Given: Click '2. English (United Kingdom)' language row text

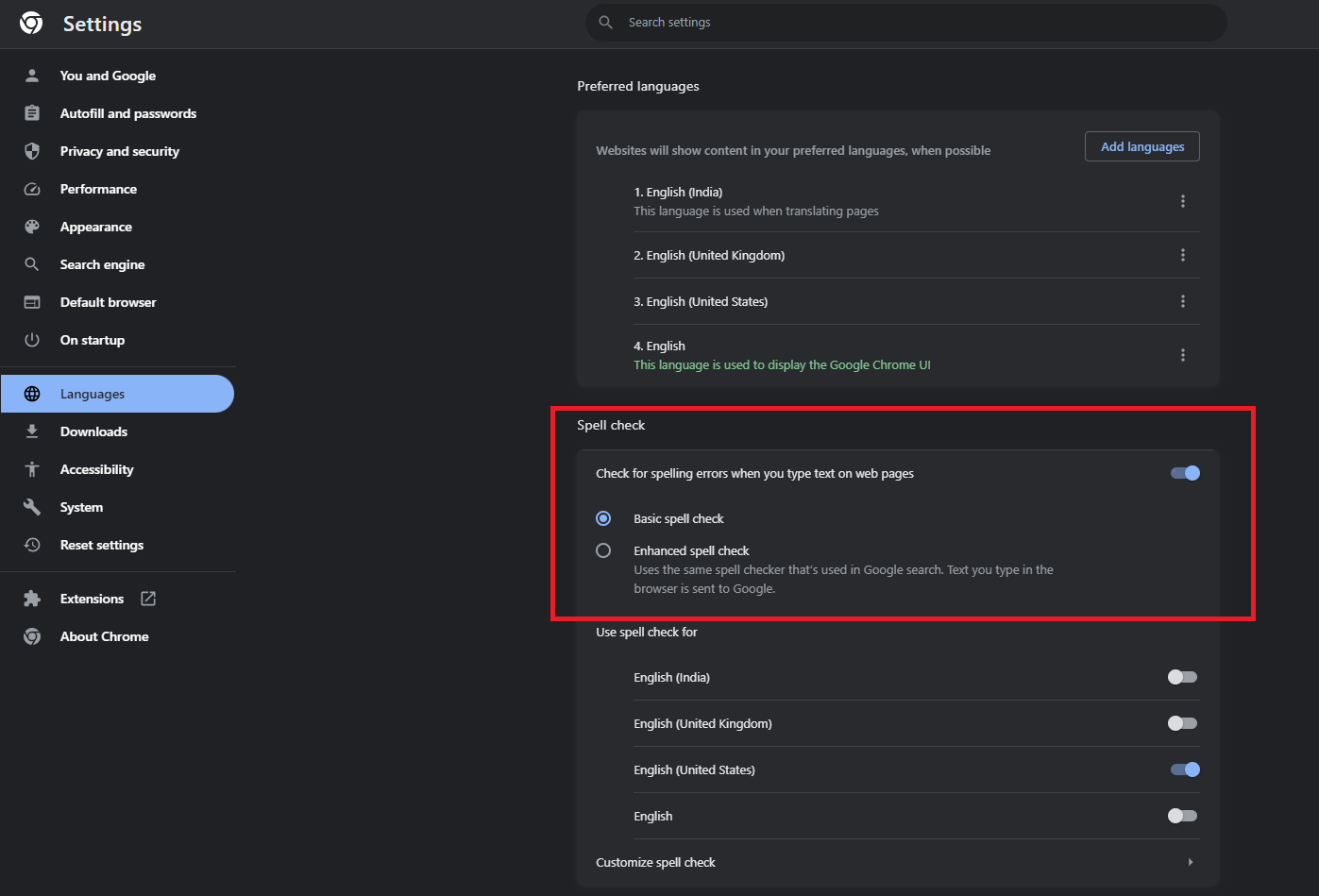Looking at the screenshot, I should coord(709,255).
